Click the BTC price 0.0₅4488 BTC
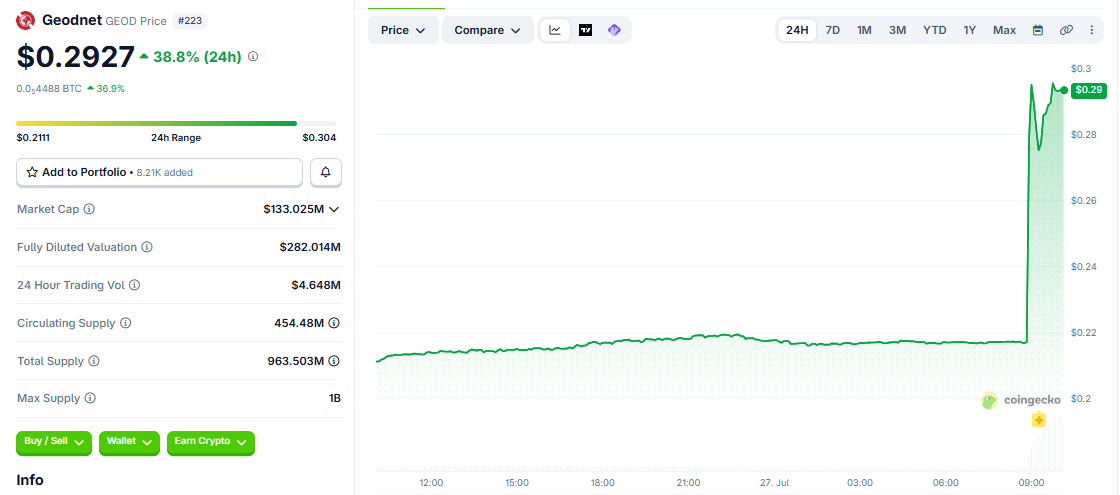1120x495 pixels. [49, 89]
